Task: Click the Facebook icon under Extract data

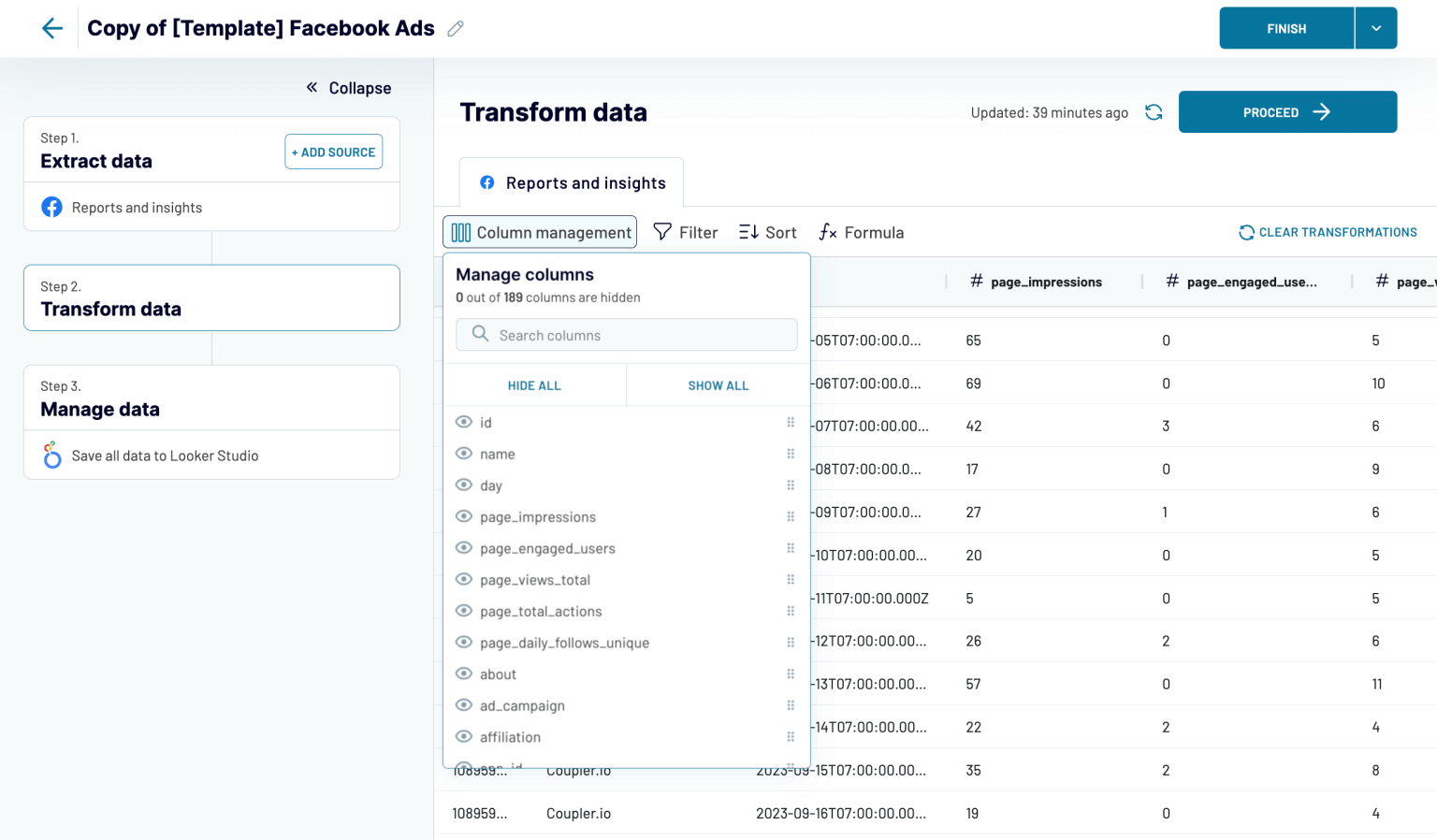Action: (x=52, y=207)
